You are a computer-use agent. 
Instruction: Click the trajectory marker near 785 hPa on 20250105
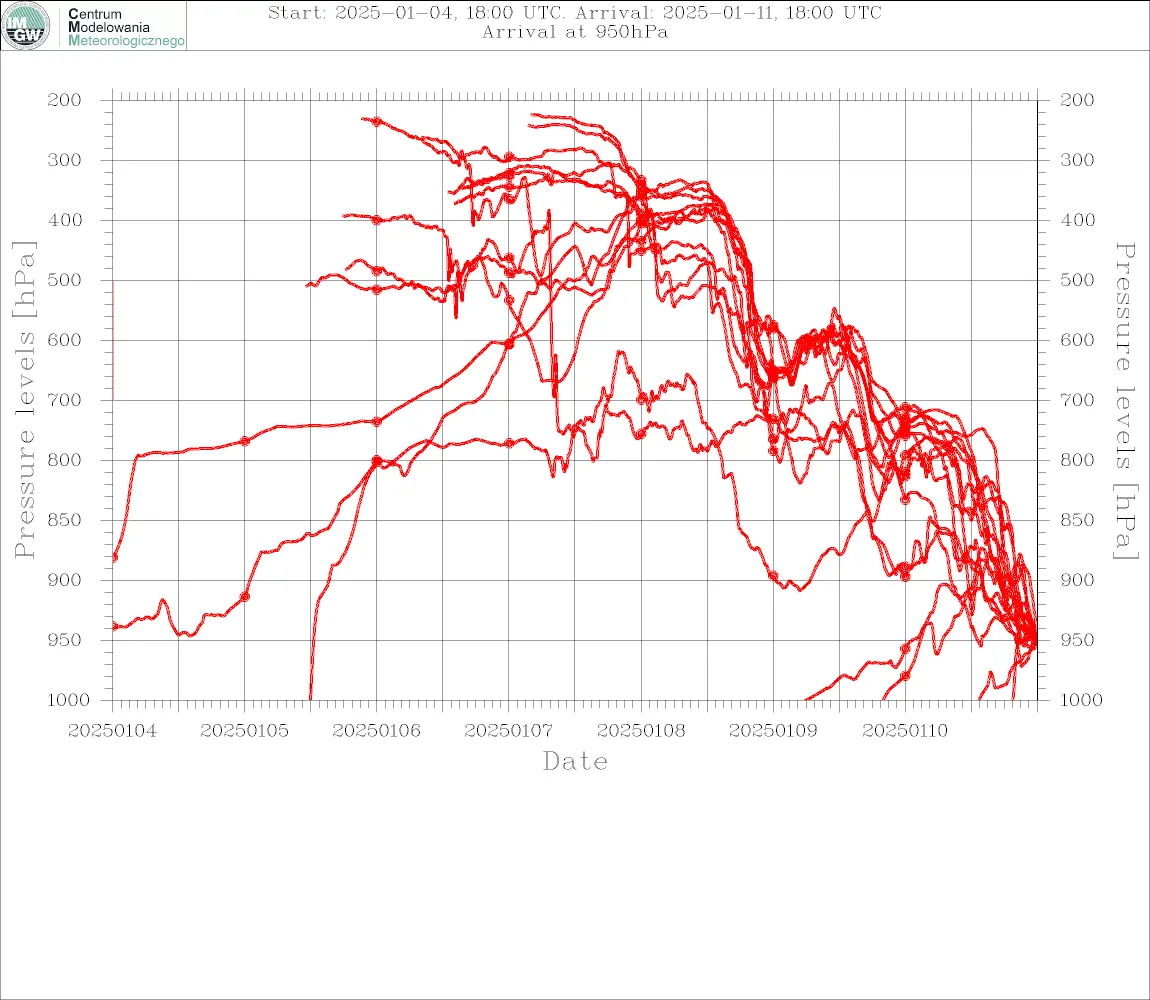point(245,441)
